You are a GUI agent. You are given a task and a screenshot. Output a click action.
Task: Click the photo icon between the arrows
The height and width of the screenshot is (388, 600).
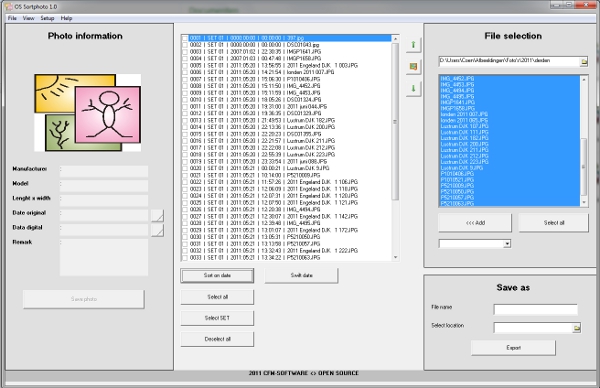pos(413,67)
